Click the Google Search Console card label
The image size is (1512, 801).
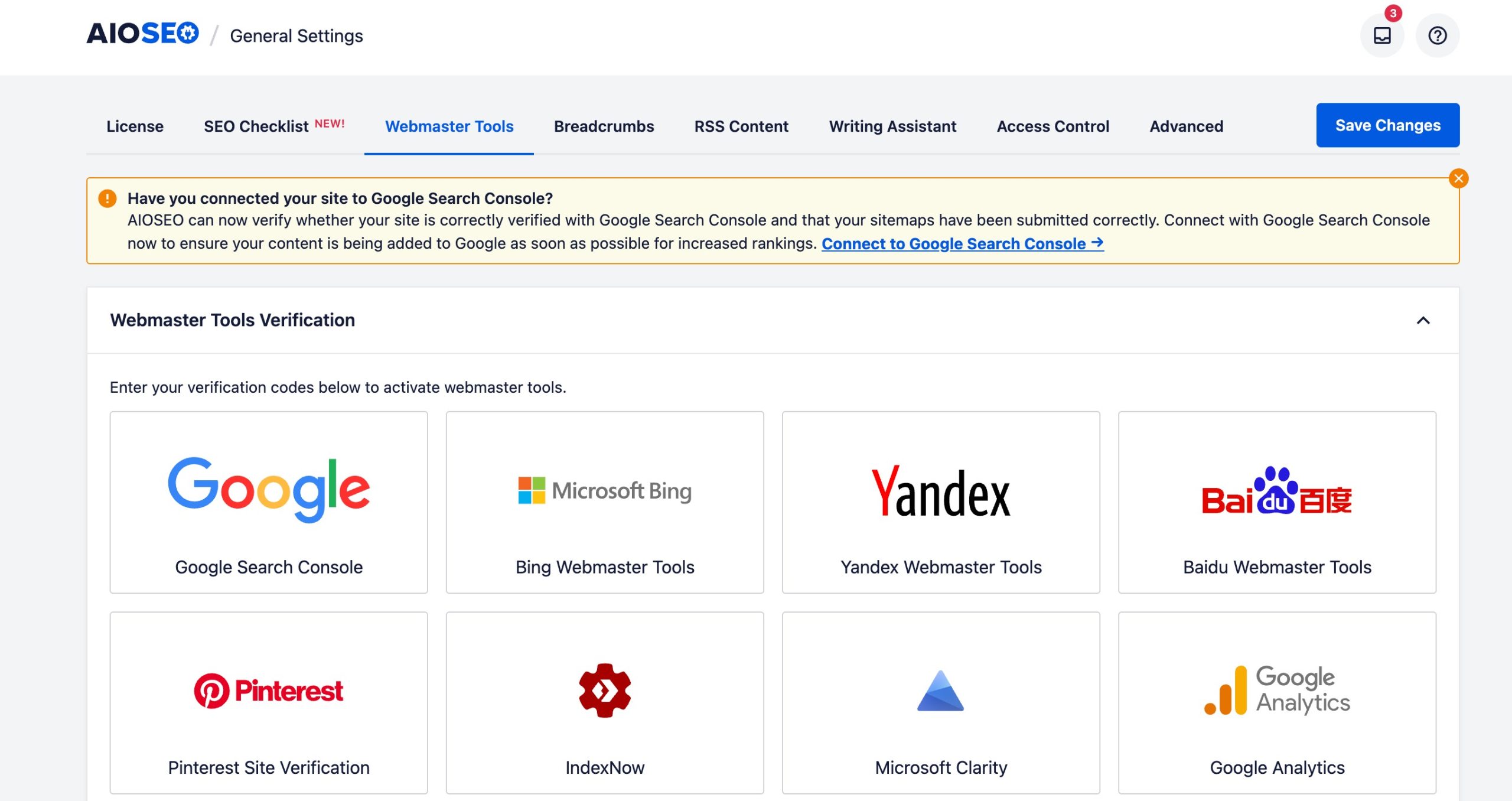269,567
